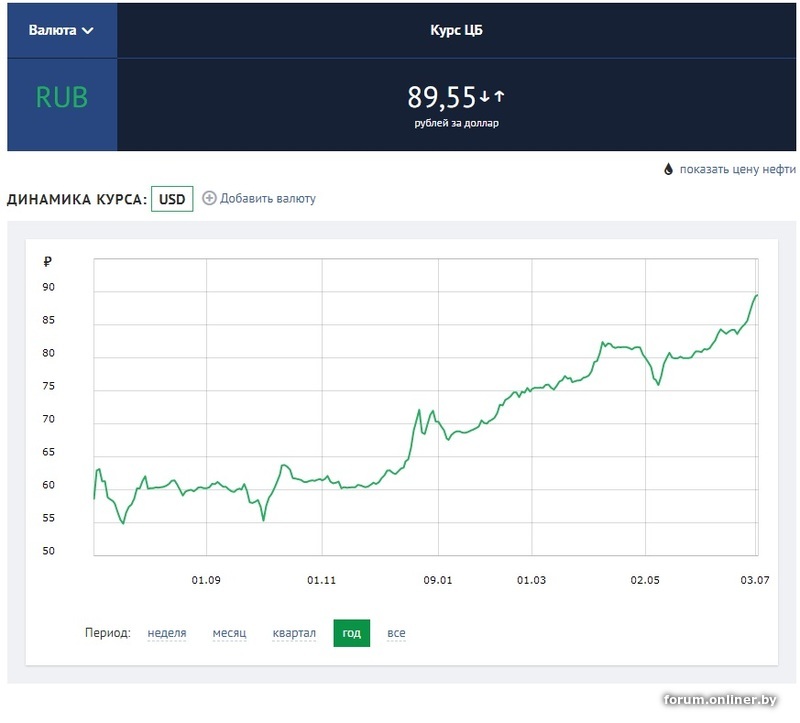Screen dimensions: 800x723
Task: Show the full history with "все"
Action: point(396,633)
